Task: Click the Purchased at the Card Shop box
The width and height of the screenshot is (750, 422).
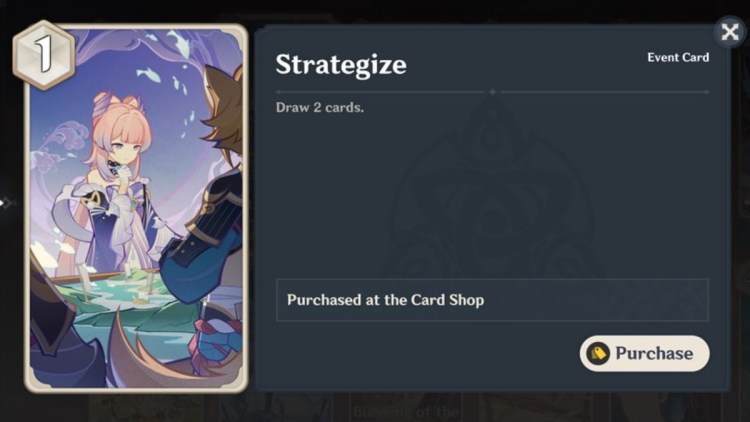Action: tap(492, 300)
